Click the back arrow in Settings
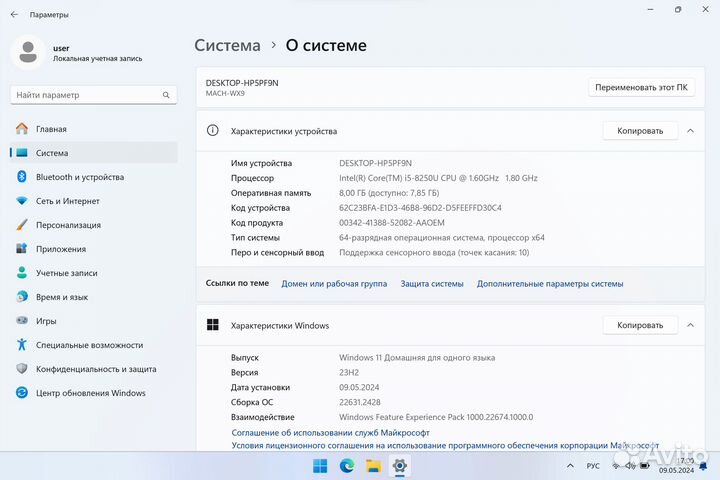This screenshot has width=720, height=480. [x=14, y=15]
